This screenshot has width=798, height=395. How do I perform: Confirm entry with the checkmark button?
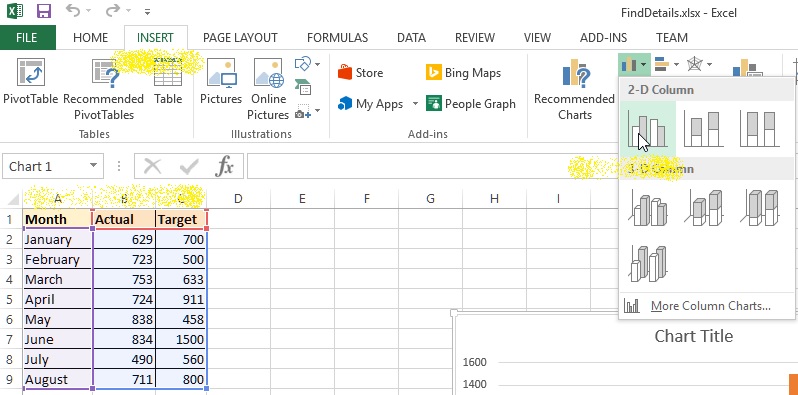pos(189,166)
